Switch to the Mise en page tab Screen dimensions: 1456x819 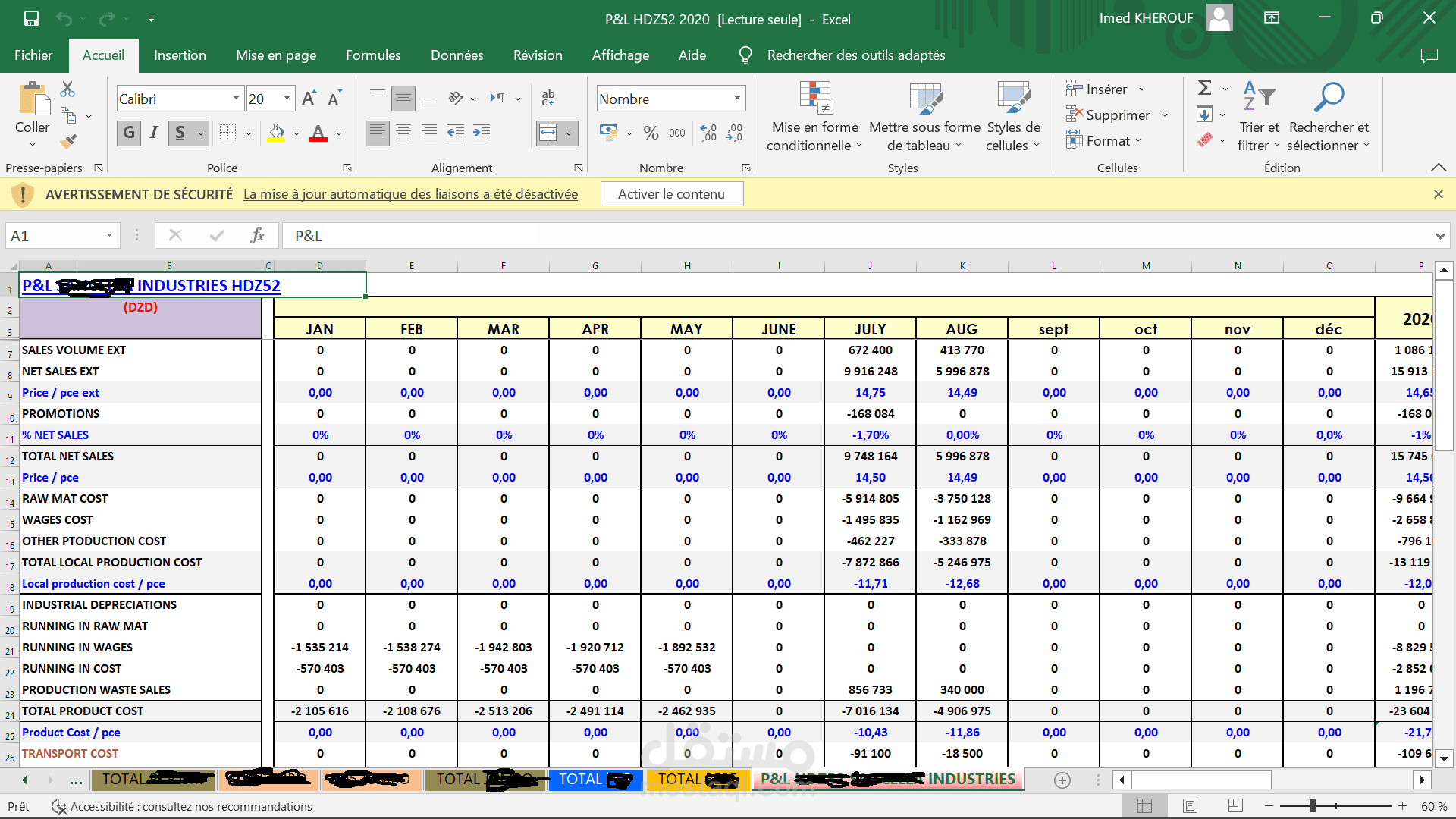[276, 55]
